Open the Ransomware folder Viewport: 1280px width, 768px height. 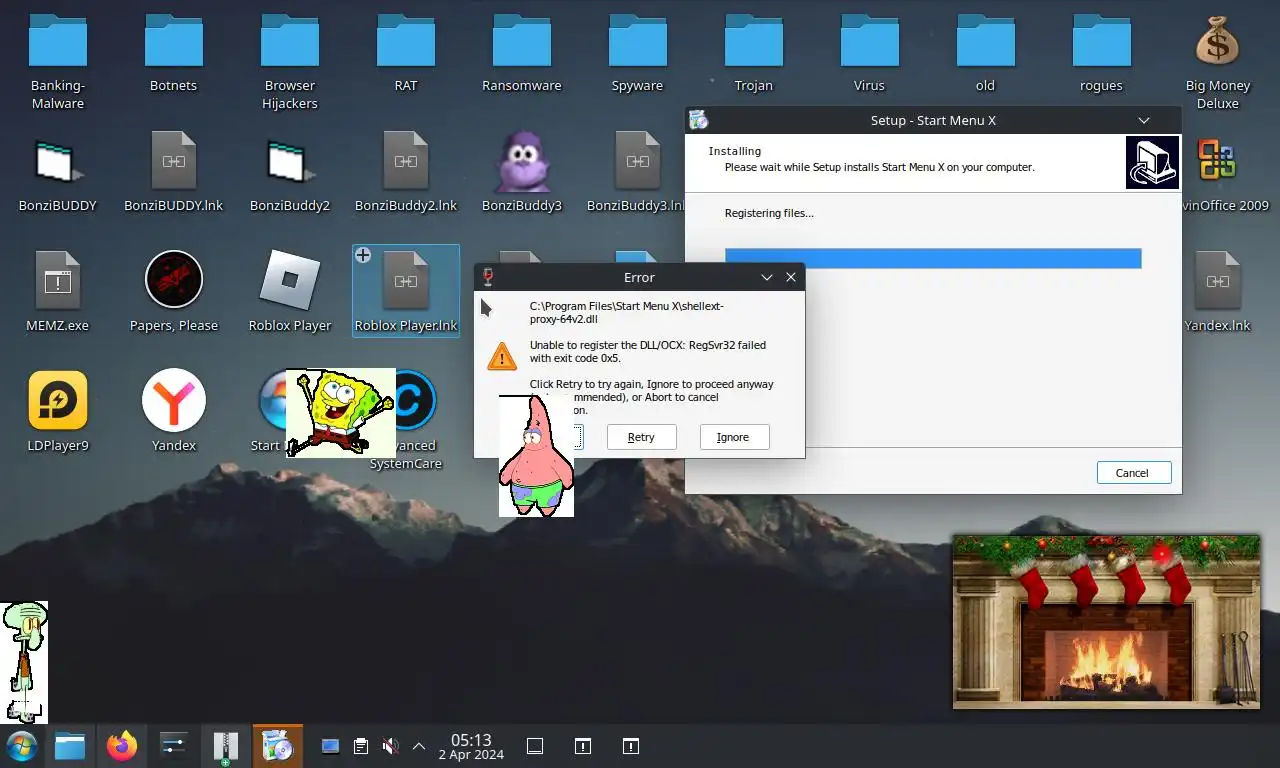pos(522,40)
